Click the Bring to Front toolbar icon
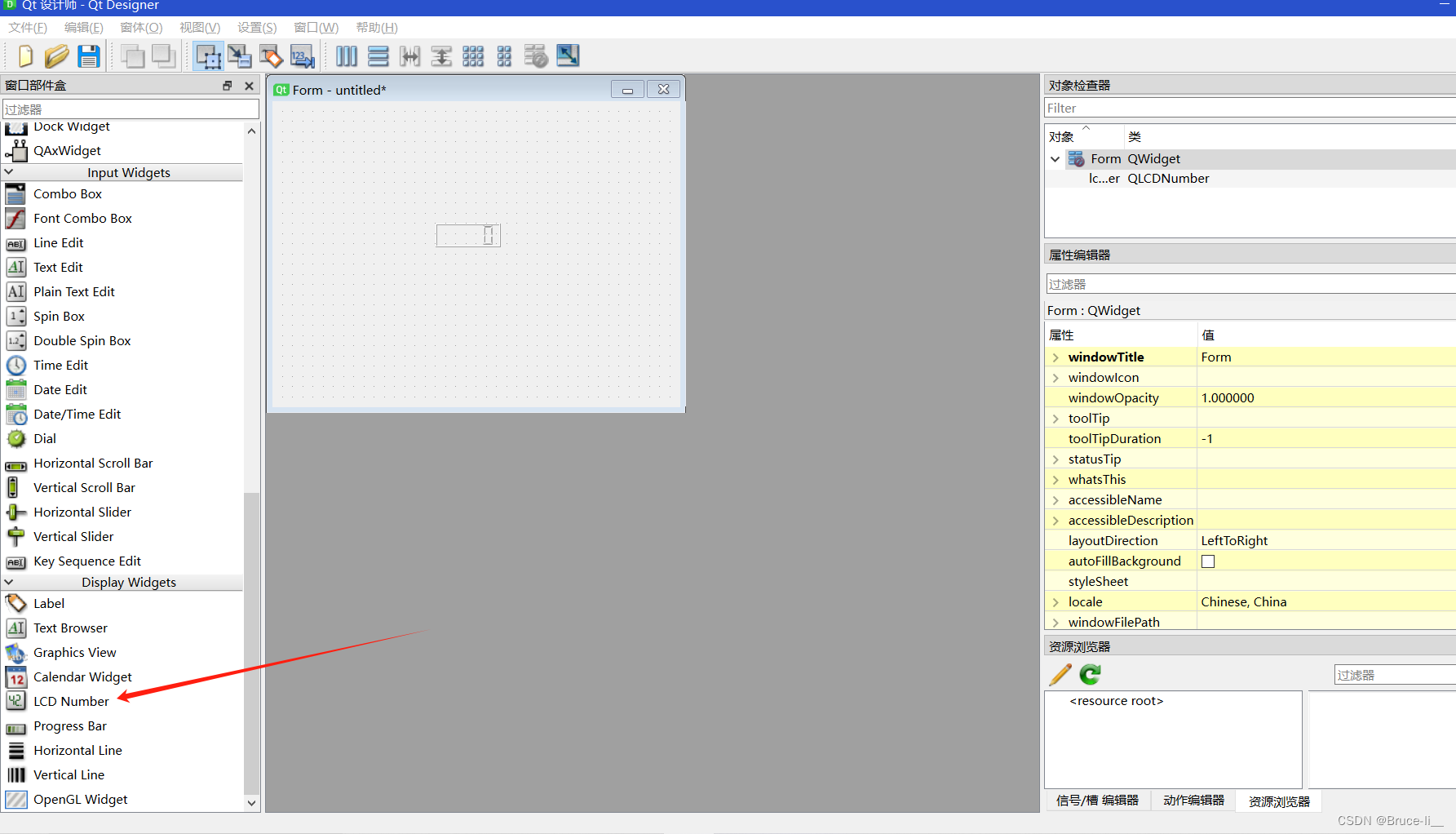This screenshot has width=1456, height=834. [x=164, y=56]
